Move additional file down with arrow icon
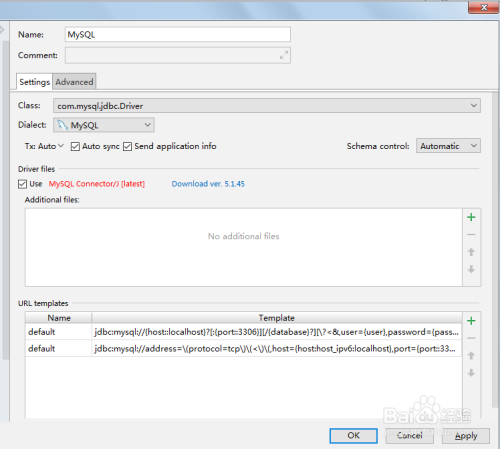This screenshot has height=449, width=500. tap(471, 269)
